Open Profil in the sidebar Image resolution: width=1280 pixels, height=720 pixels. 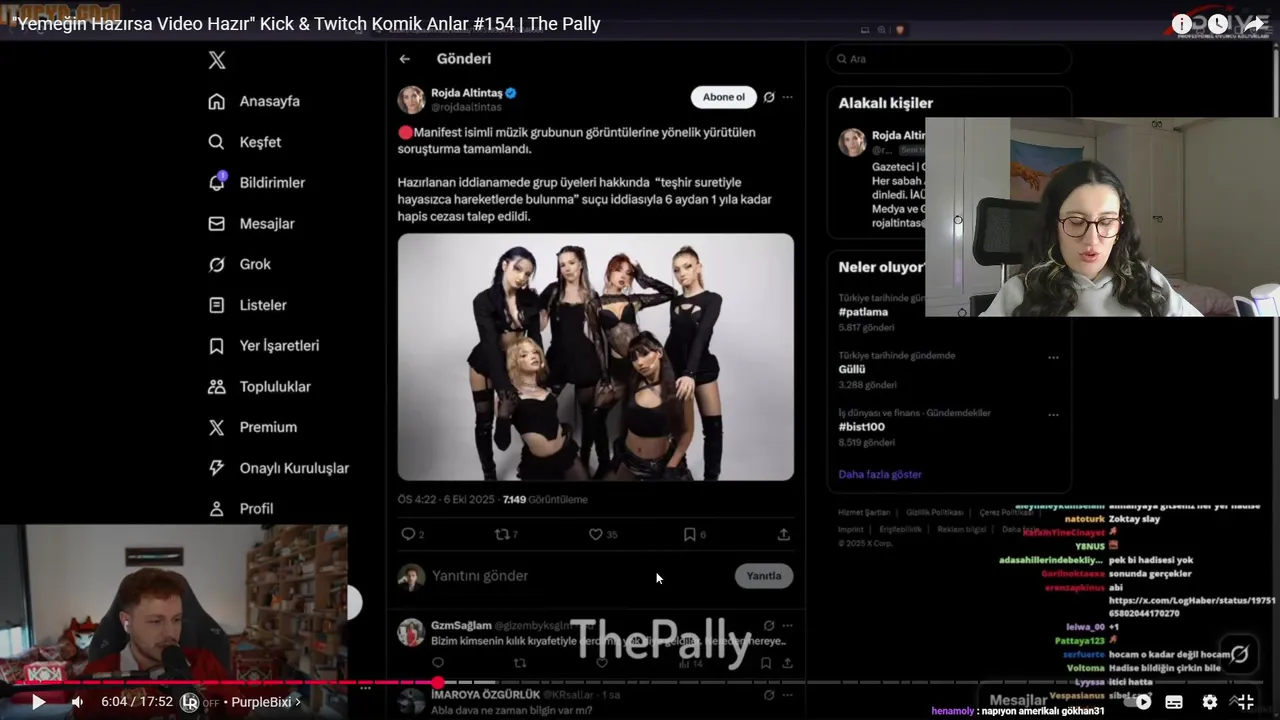click(x=240, y=508)
